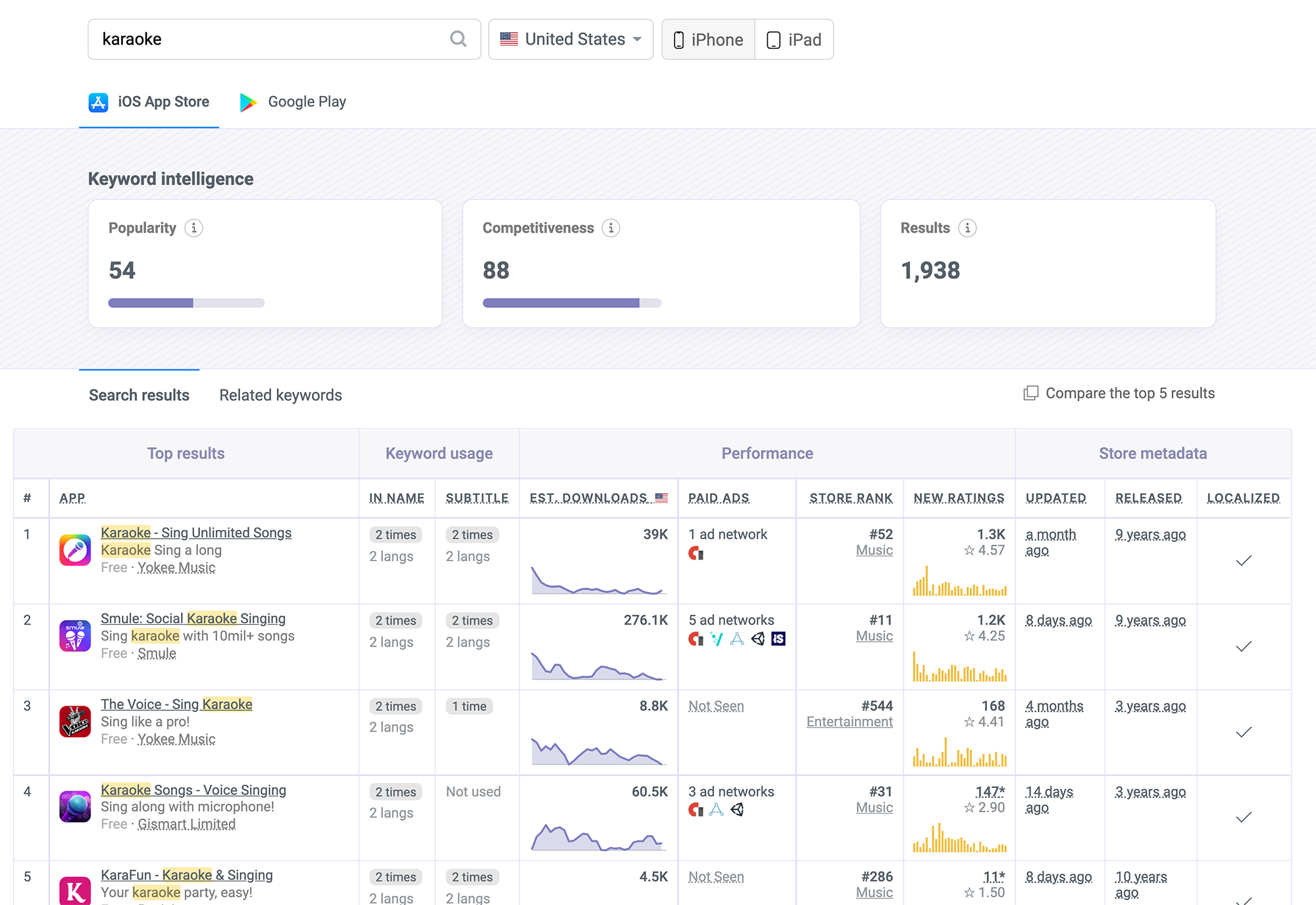Open Karaoke Songs - Voice Singing link
Screen dimensions: 1316x905
(x=193, y=790)
